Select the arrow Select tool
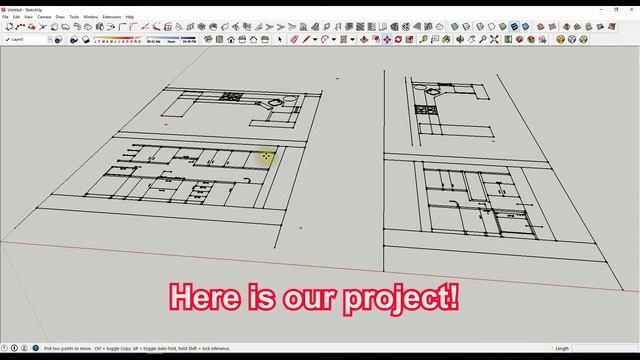Screen dimensions: 640x360 pos(280,40)
